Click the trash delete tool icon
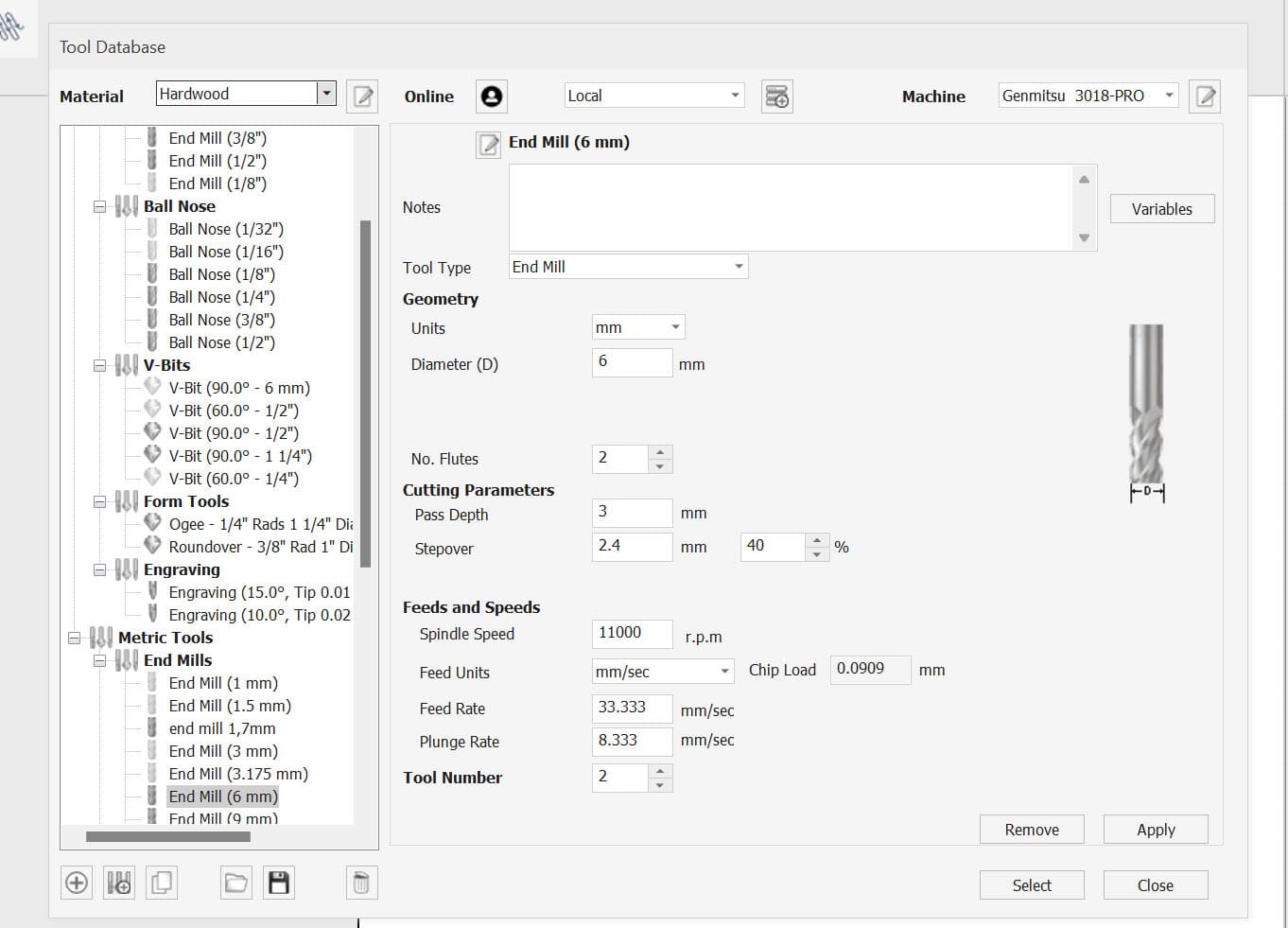The height and width of the screenshot is (928, 1288). coord(361,883)
